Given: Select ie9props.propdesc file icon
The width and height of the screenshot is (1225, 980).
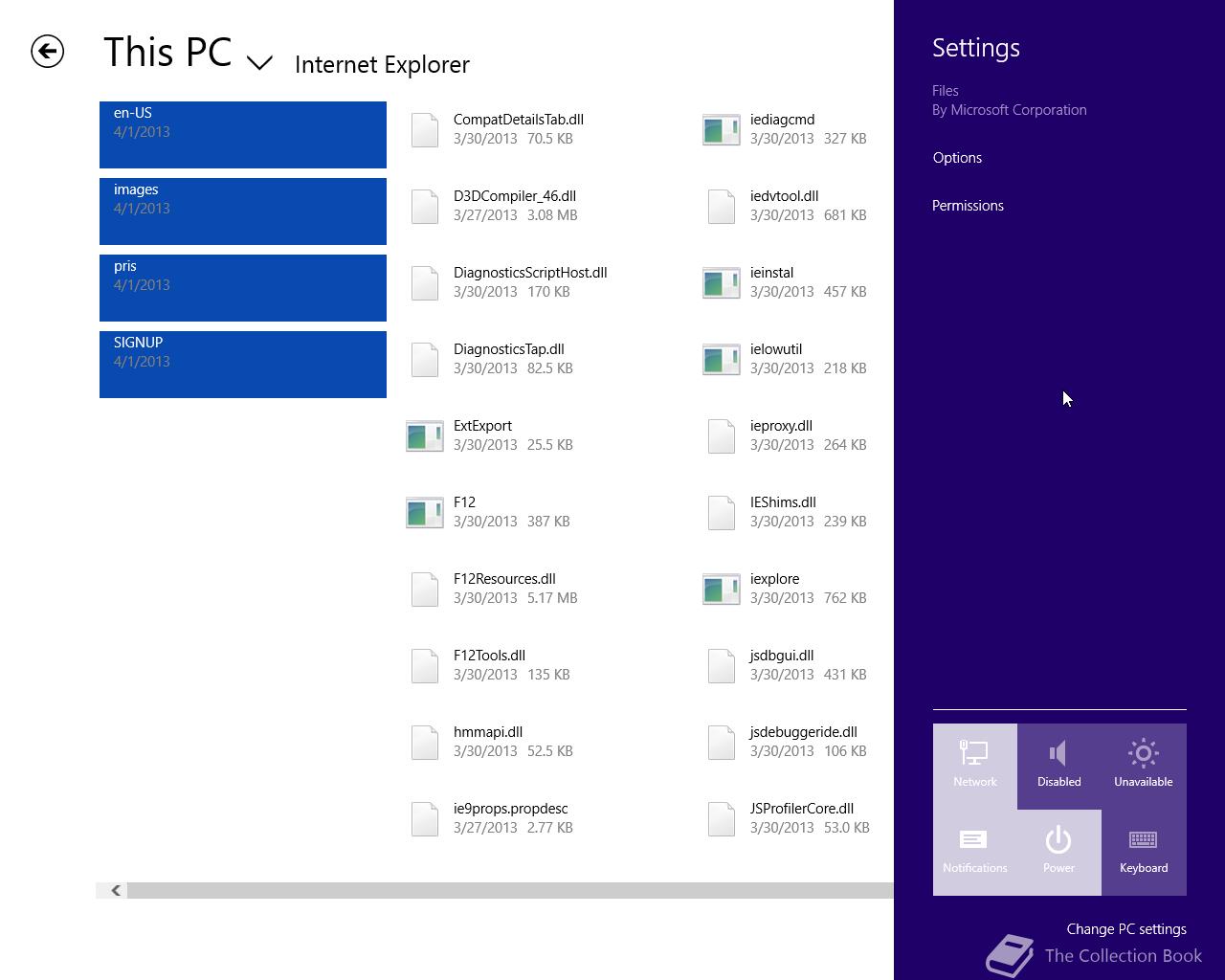Looking at the screenshot, I should click(425, 819).
